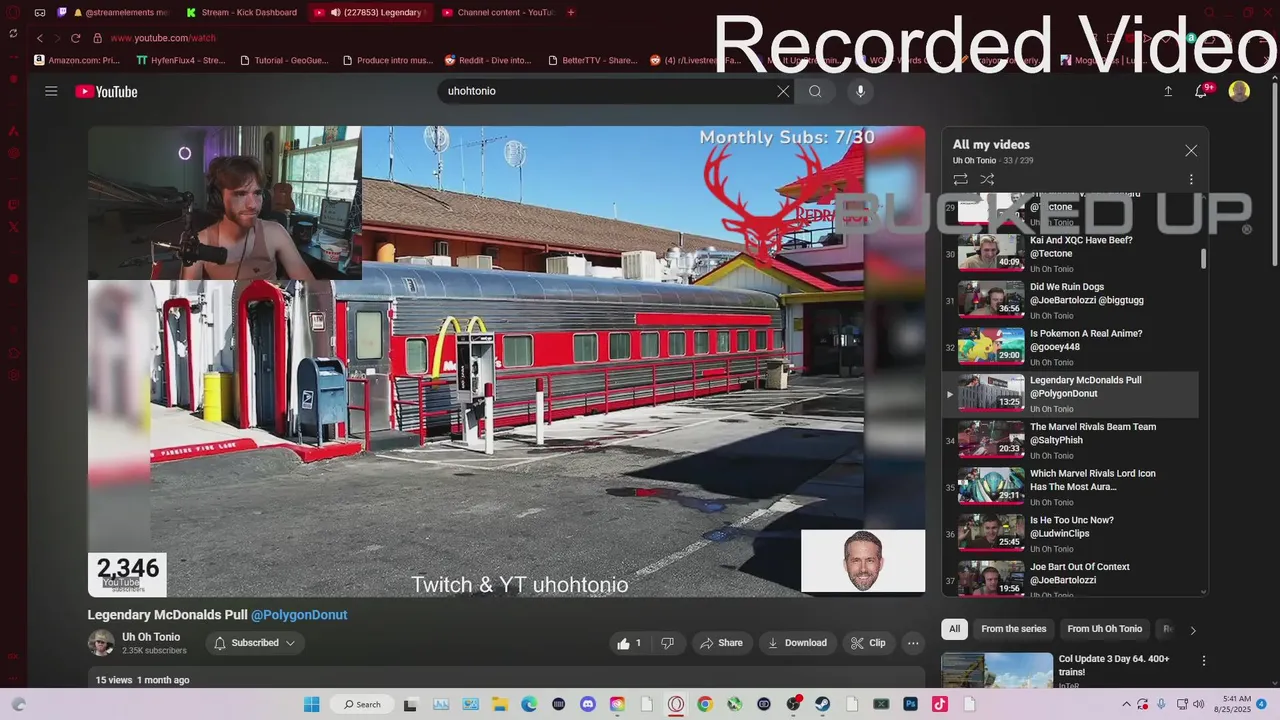Go to the YouTube home logo
This screenshot has height=720, width=1280.
(x=106, y=91)
